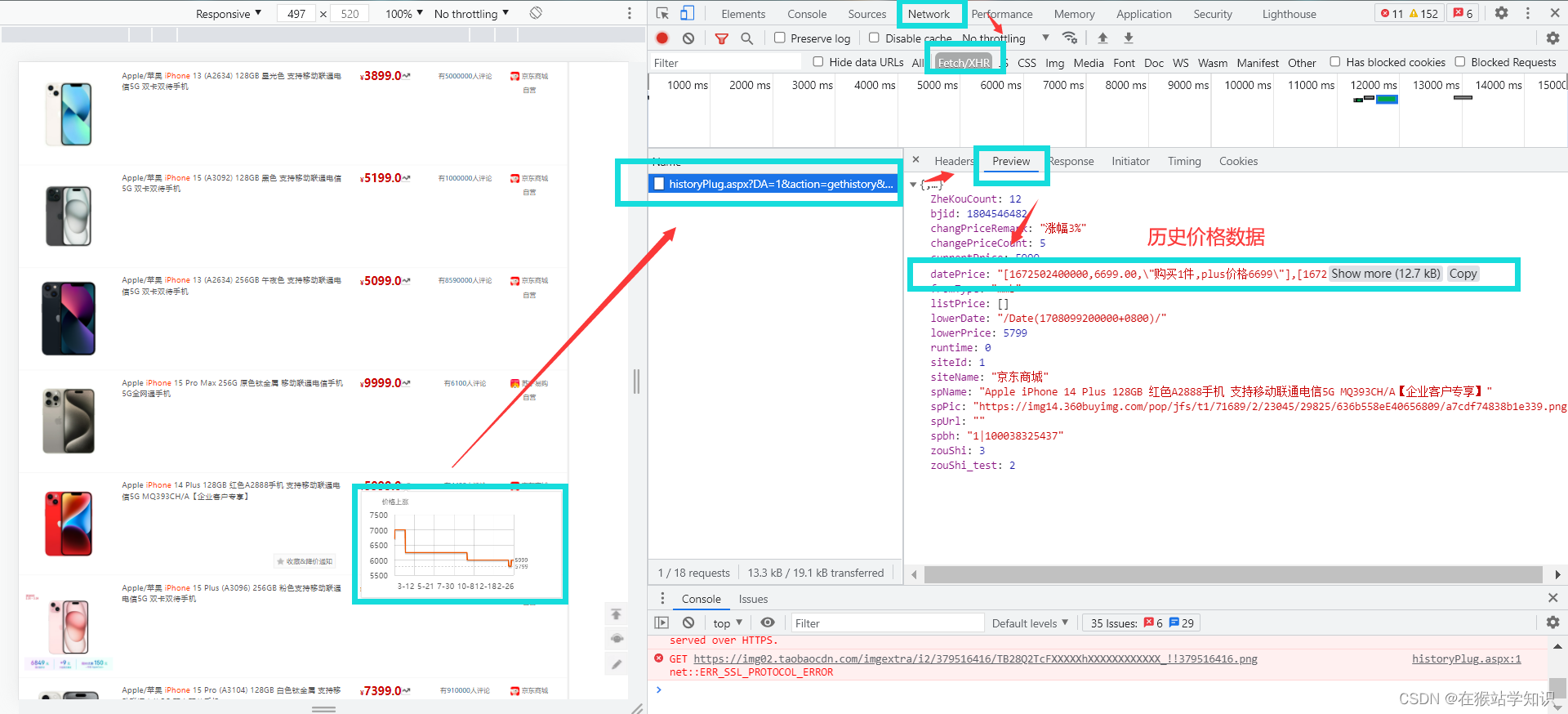Open drawer three-dot menu
The height and width of the screenshot is (714, 1568).
pos(662,598)
